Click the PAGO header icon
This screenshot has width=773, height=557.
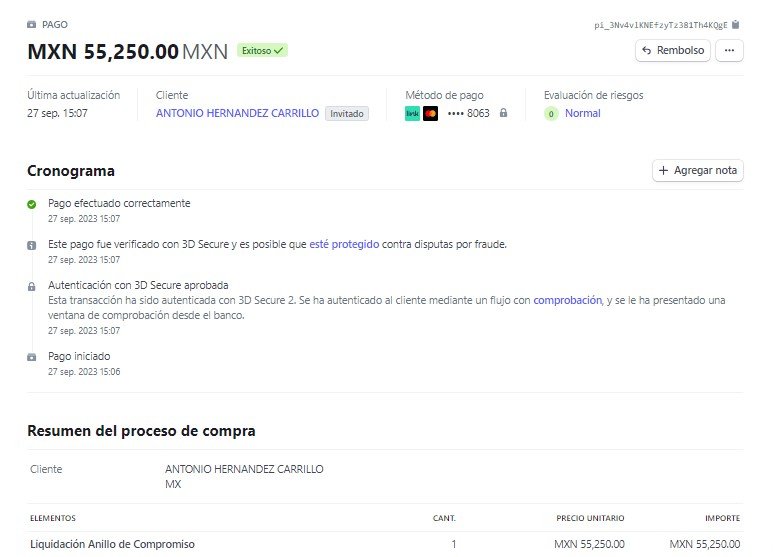pyautogui.click(x=32, y=25)
